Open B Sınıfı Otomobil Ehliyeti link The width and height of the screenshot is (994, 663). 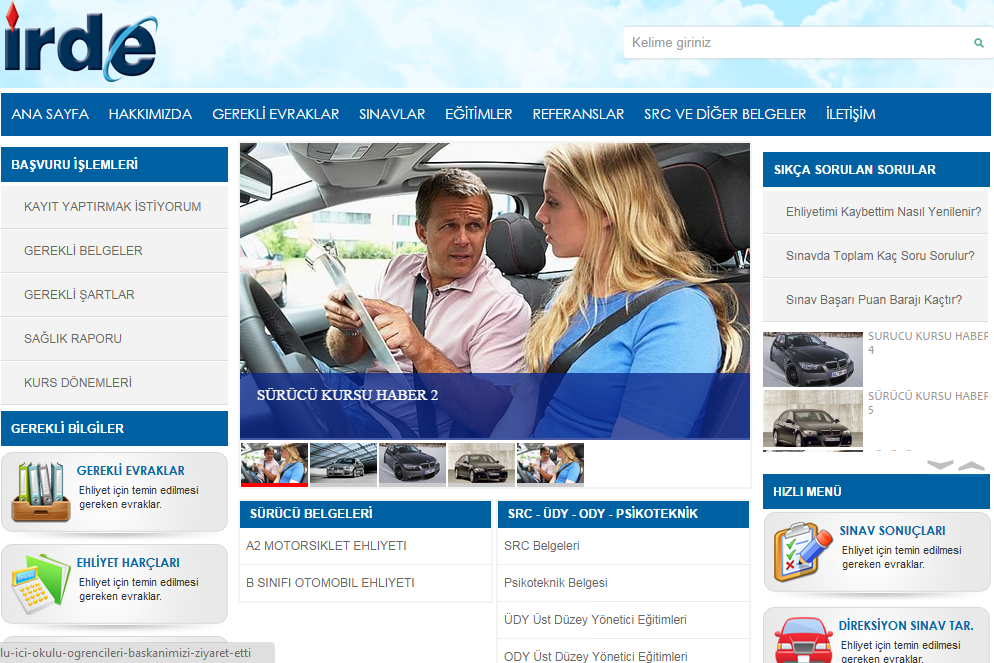click(x=330, y=583)
